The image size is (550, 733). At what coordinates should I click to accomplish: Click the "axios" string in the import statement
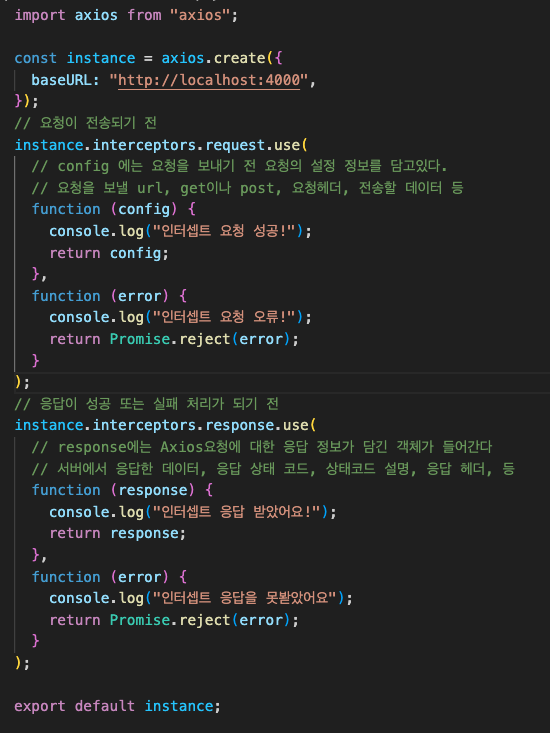200,15
